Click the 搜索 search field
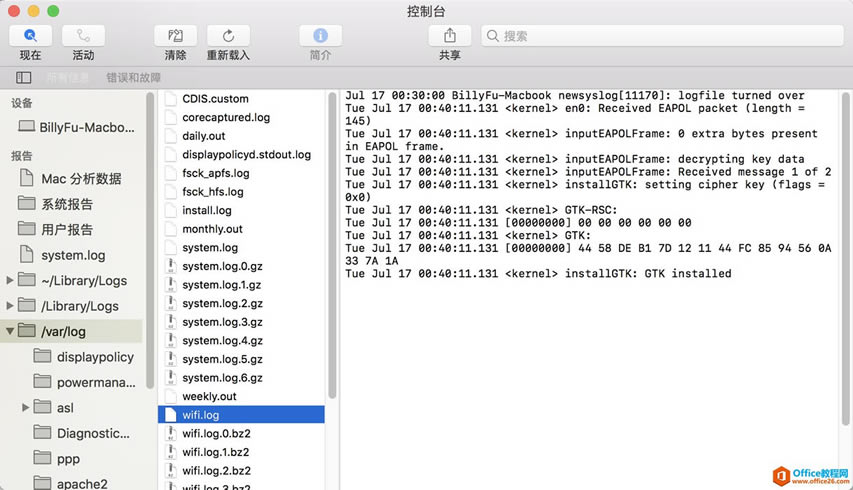The image size is (853, 490). pyautogui.click(x=662, y=36)
